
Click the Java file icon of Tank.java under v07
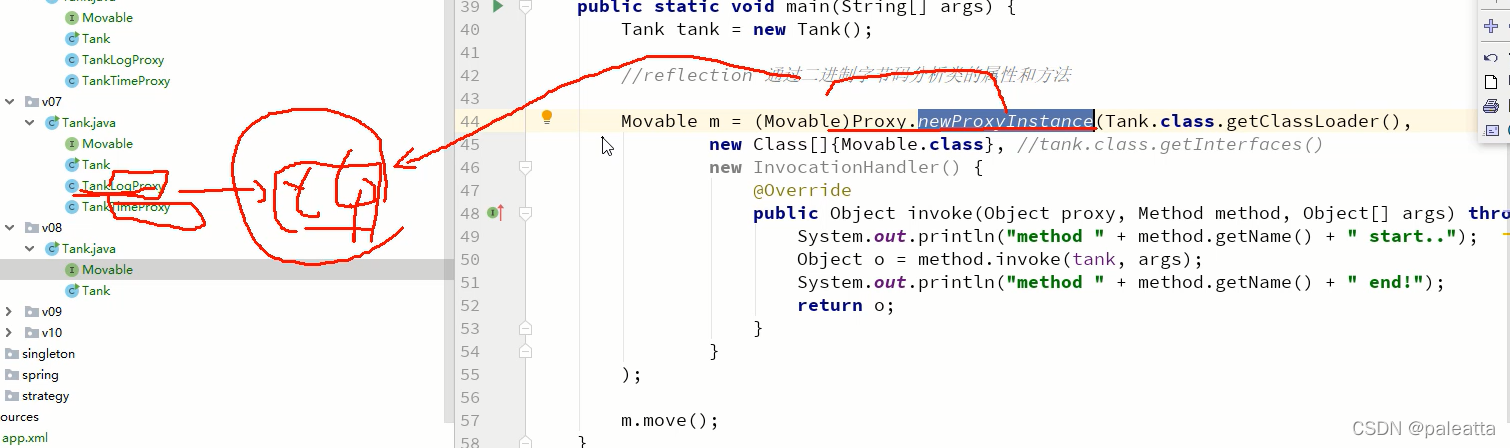click(52, 122)
